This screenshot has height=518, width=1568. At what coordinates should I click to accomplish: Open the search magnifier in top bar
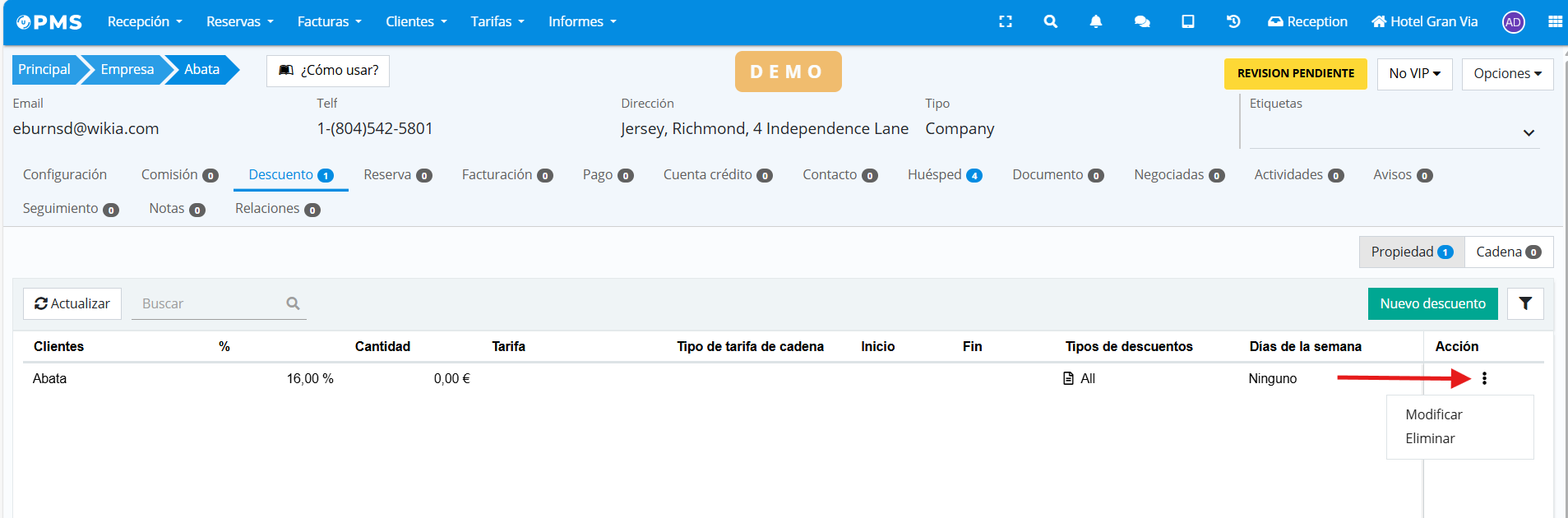pos(1050,22)
